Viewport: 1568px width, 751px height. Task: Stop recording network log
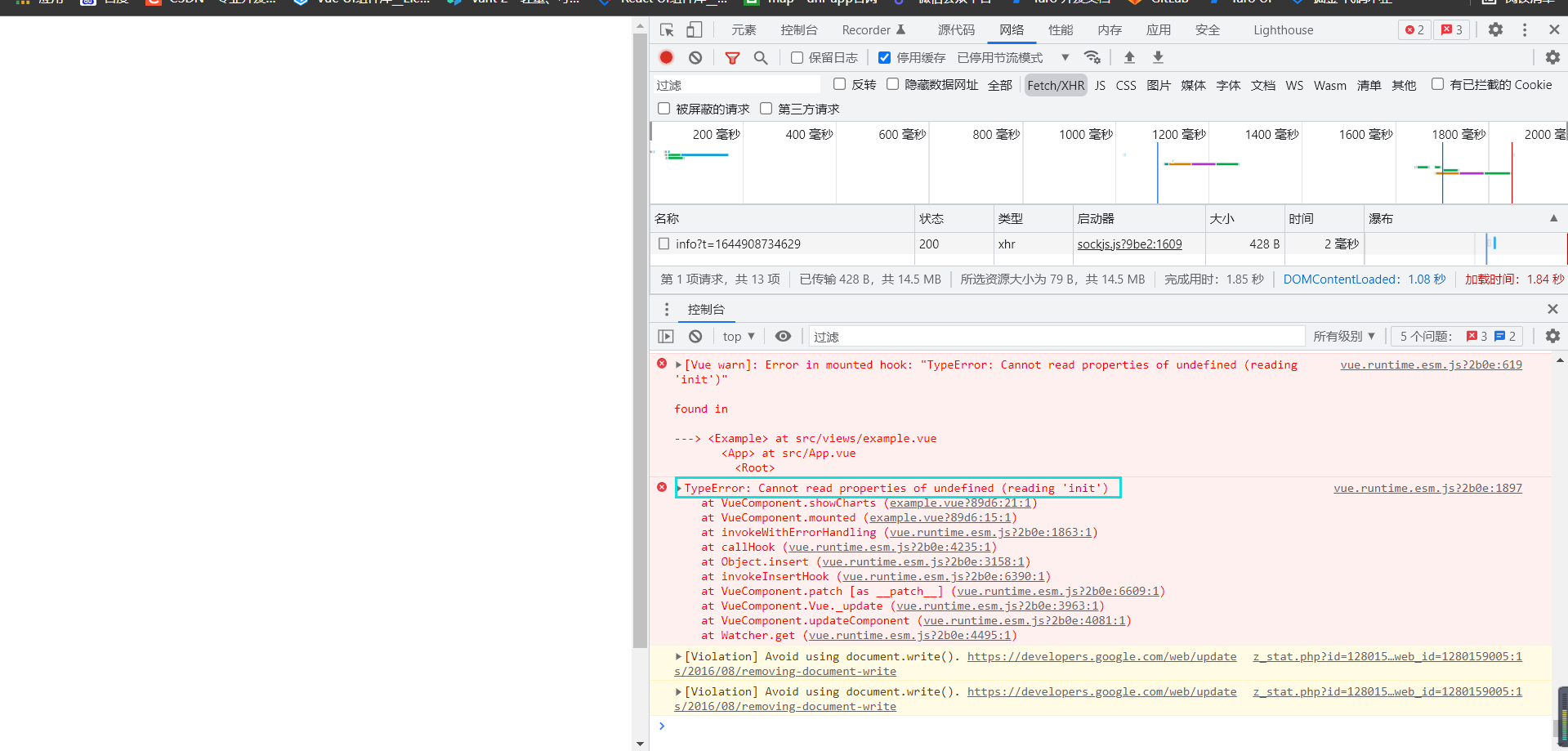[665, 57]
